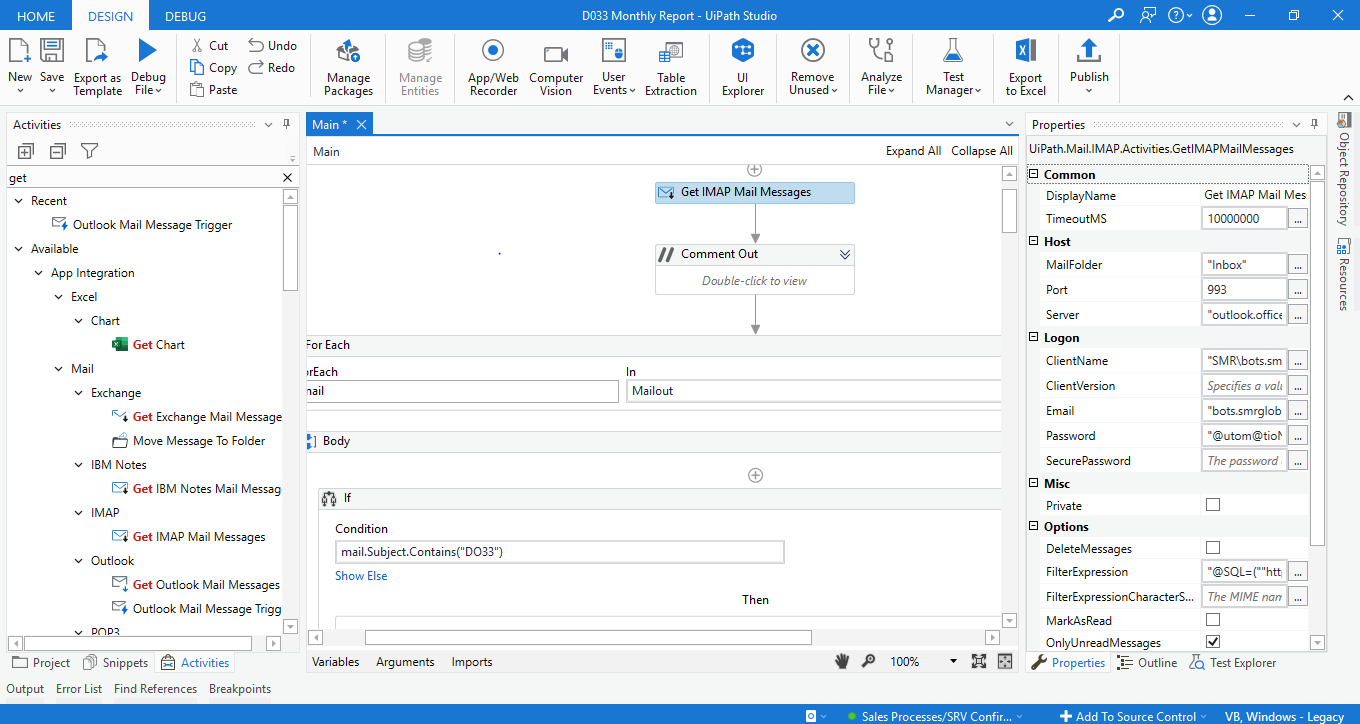Click Export as Template icon
This screenshot has height=724, width=1360.
(97, 50)
